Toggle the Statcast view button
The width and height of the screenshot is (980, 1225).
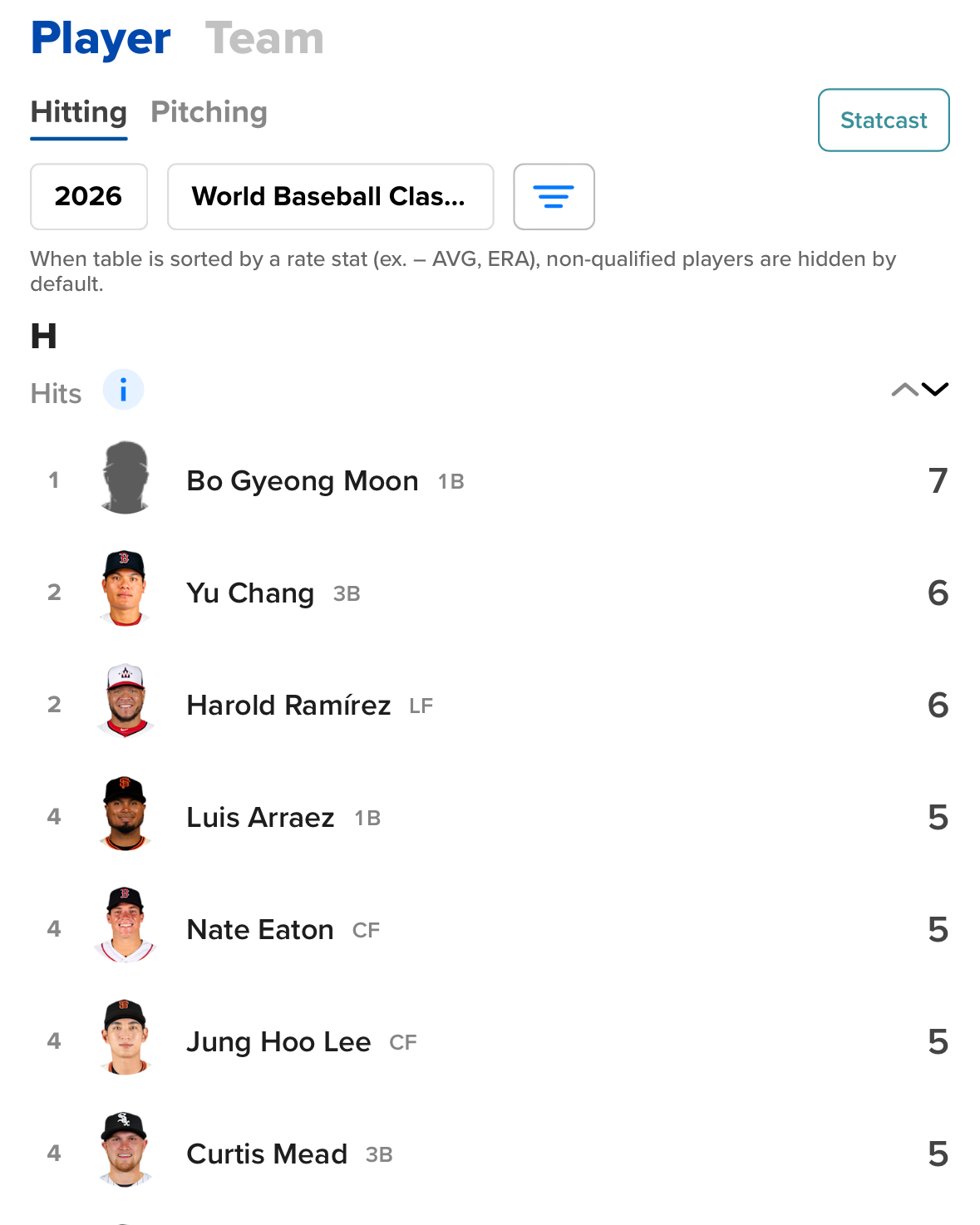click(x=883, y=121)
